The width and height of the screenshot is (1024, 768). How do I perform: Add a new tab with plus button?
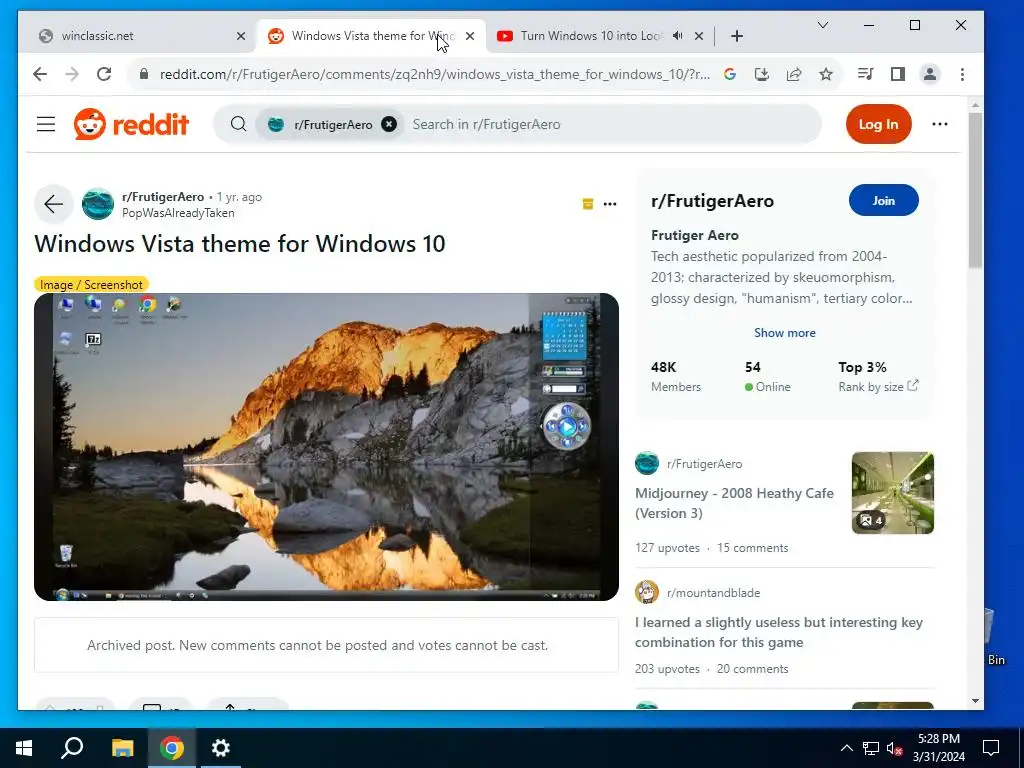tap(737, 36)
